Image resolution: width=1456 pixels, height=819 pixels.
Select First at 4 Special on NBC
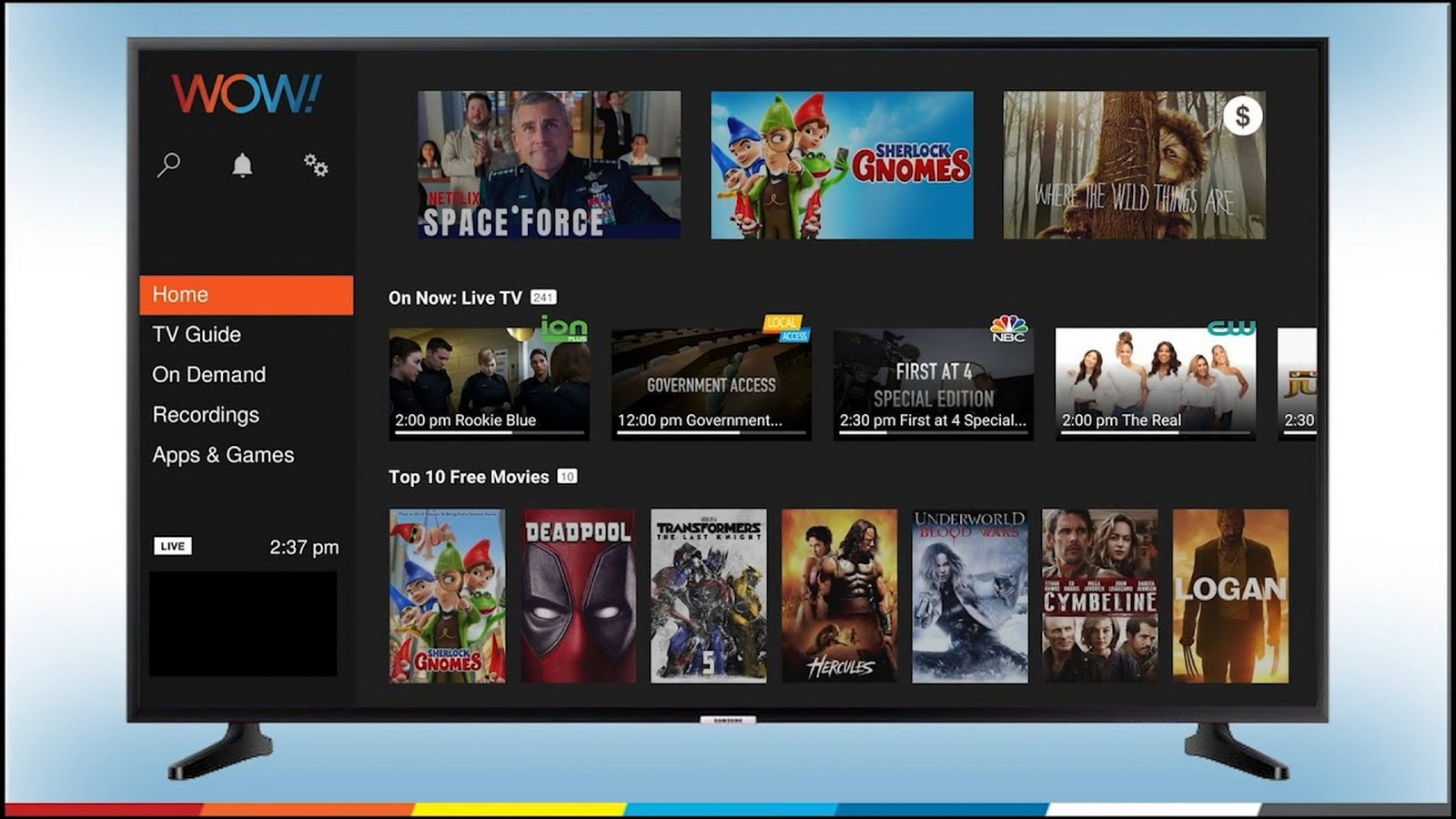pos(933,383)
